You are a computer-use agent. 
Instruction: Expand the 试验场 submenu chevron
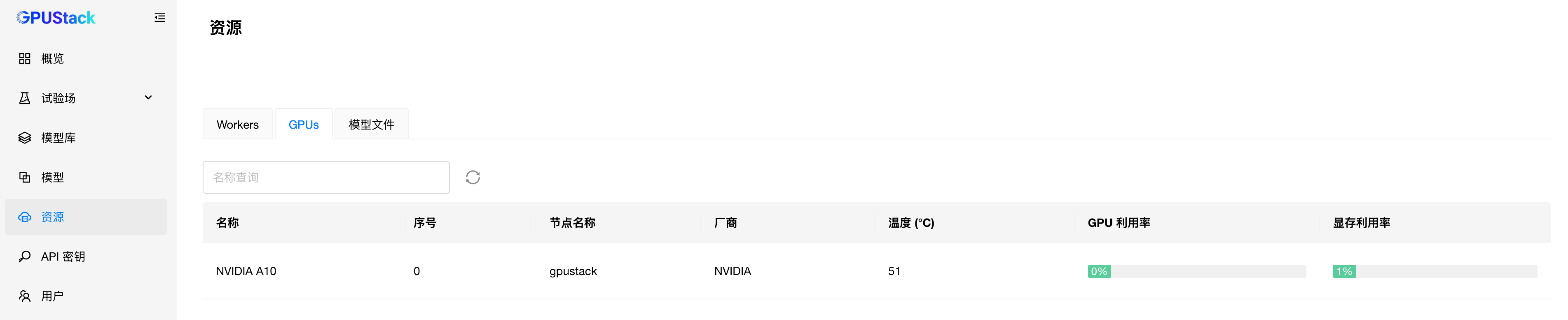click(x=148, y=97)
